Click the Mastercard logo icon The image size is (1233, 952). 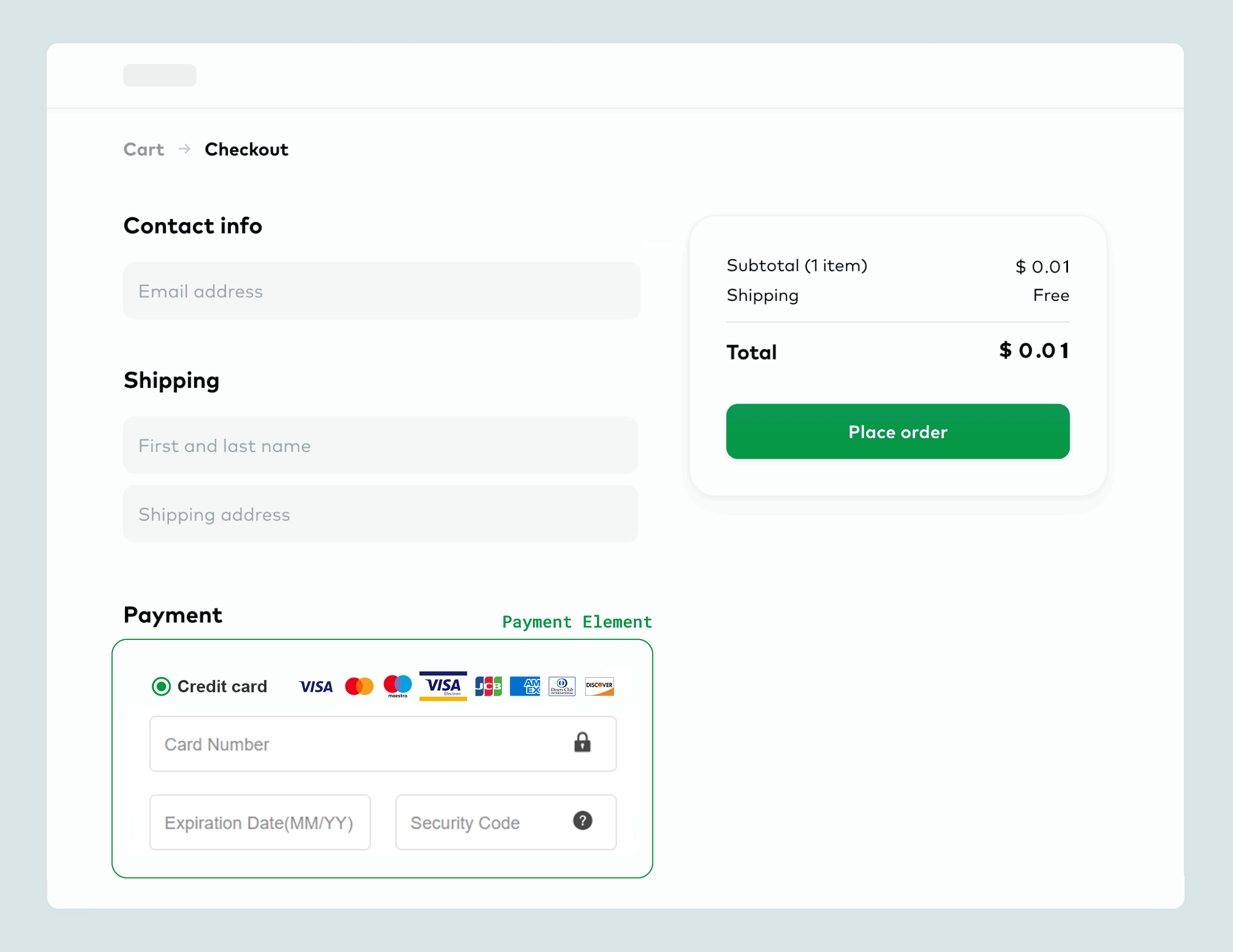pos(359,687)
